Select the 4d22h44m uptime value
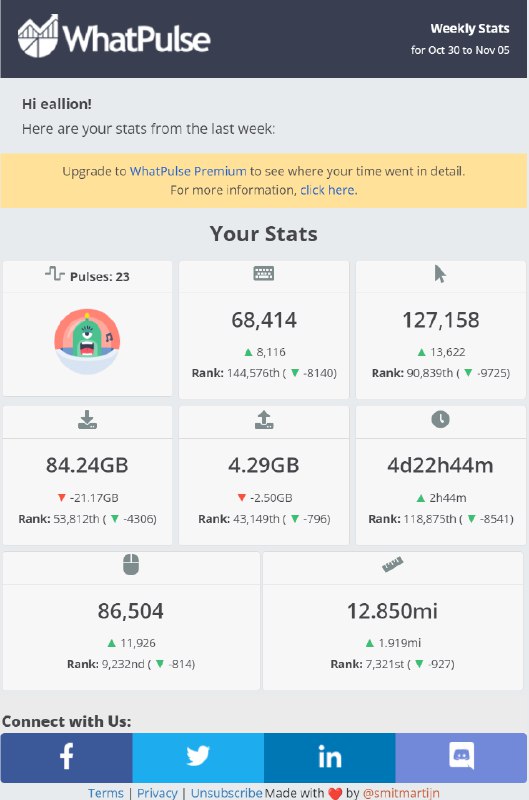 pyautogui.click(x=440, y=465)
